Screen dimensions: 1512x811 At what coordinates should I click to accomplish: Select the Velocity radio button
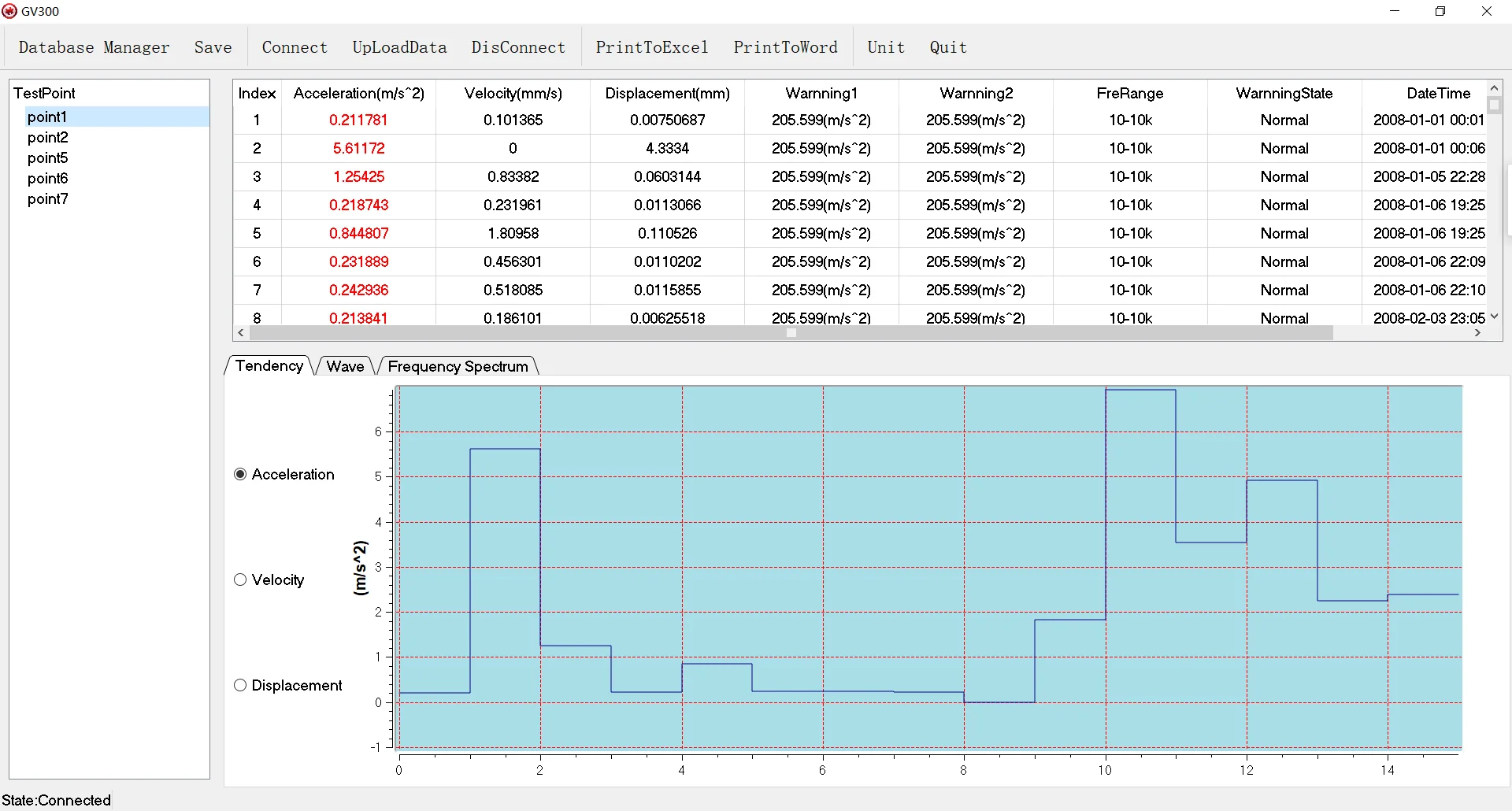(x=241, y=580)
